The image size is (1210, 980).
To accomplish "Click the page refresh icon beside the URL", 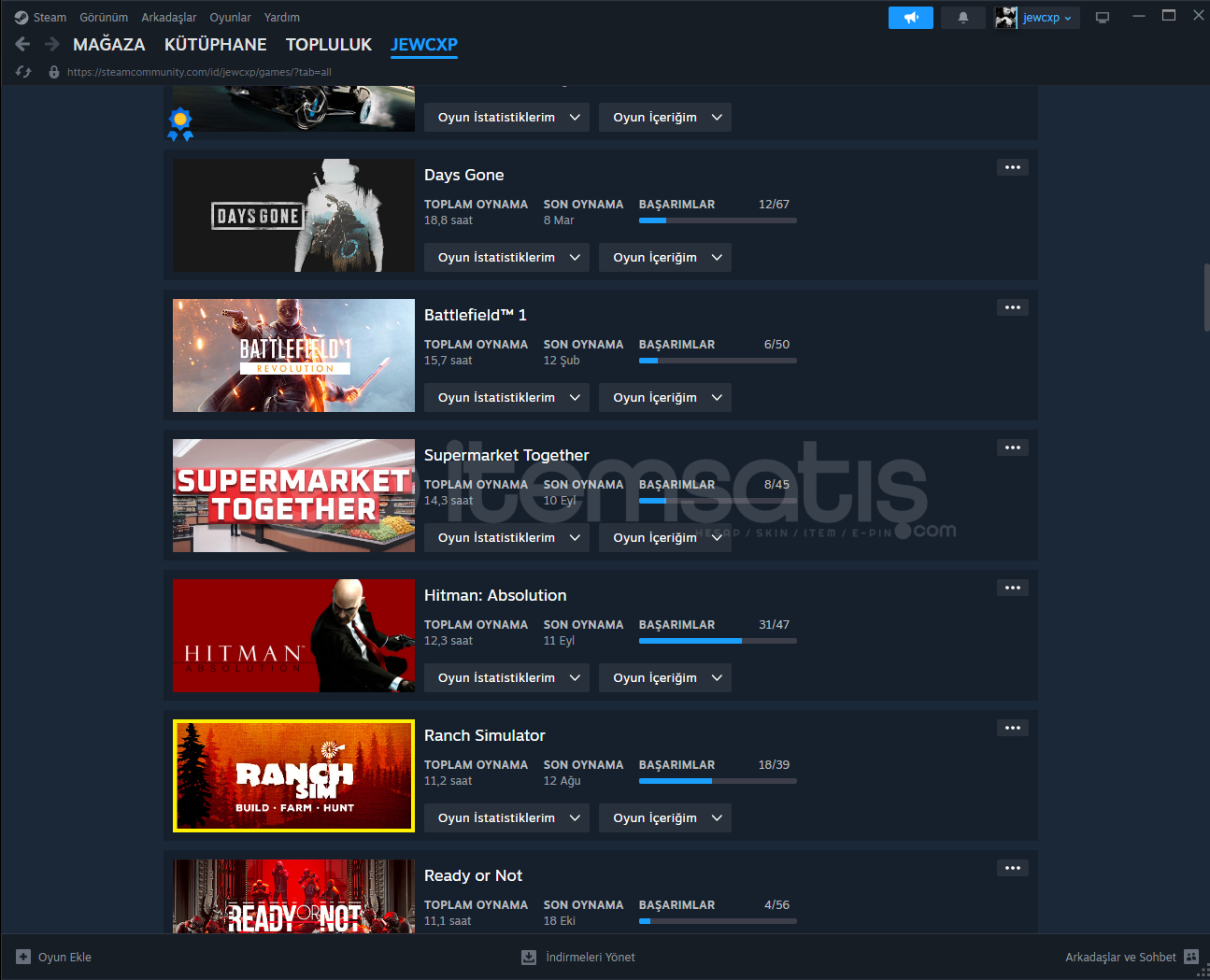I will click(x=23, y=72).
